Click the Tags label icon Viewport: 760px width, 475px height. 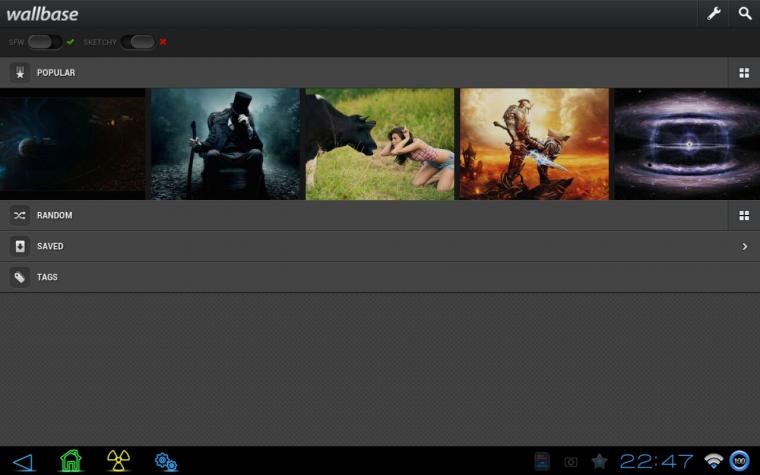pyautogui.click(x=20, y=277)
